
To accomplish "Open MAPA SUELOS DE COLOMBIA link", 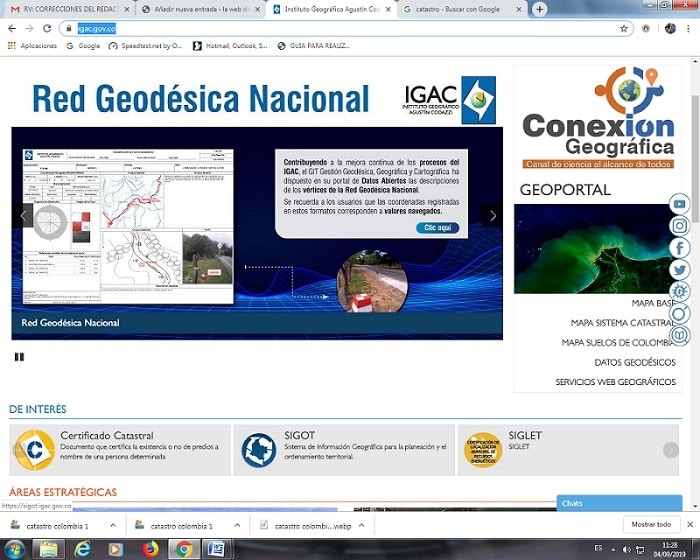I will tap(618, 343).
